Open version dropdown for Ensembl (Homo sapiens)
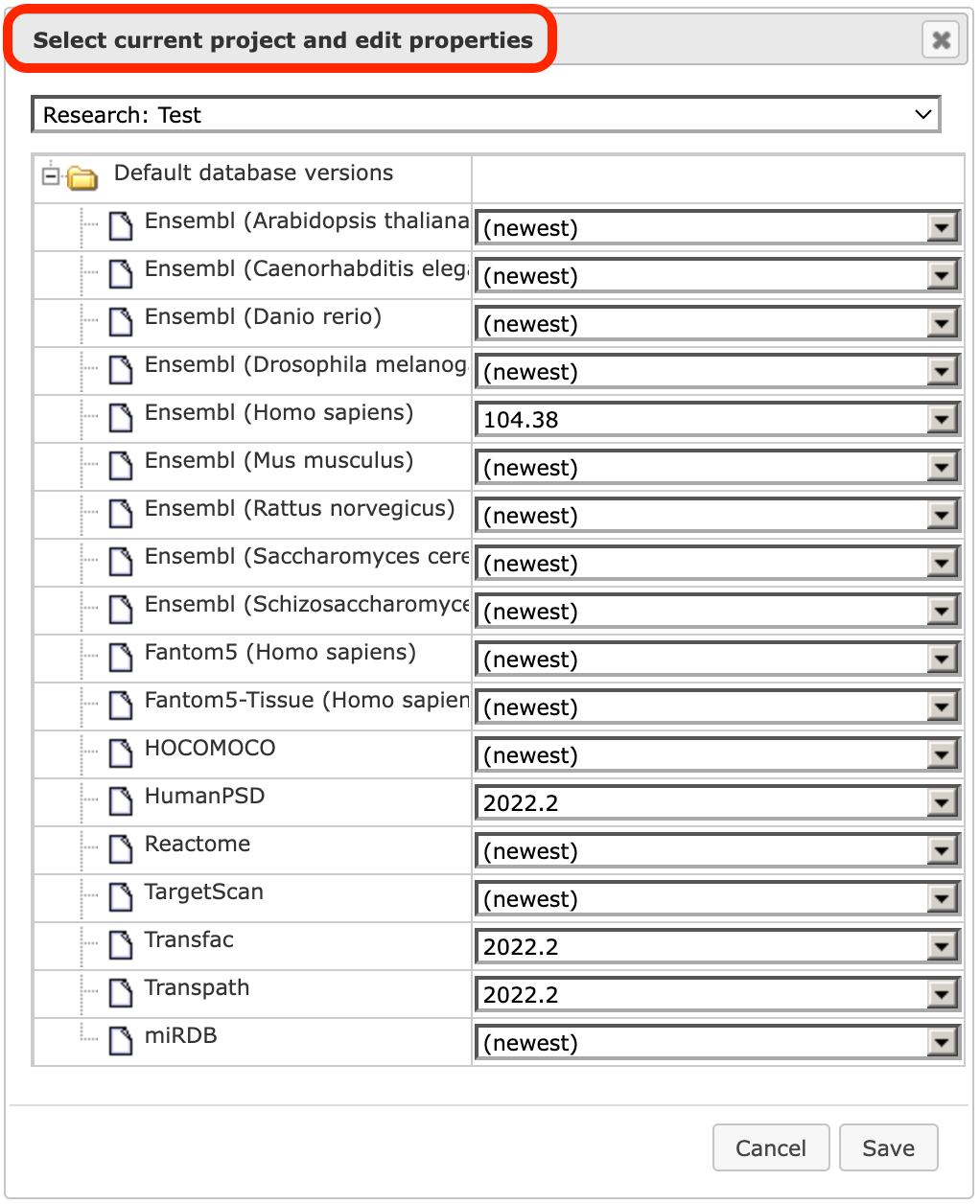This screenshot has width=980, height=1204. [x=718, y=419]
